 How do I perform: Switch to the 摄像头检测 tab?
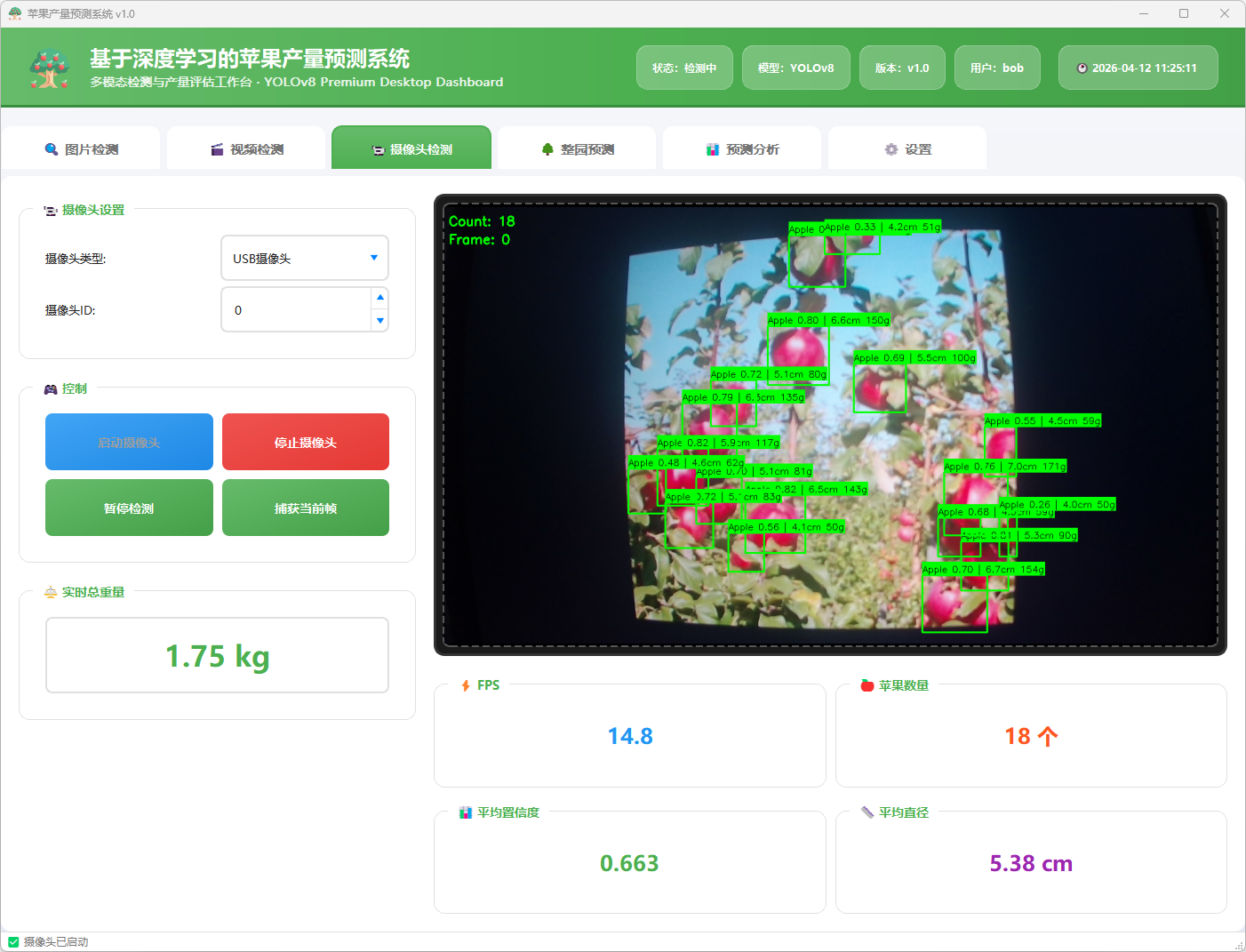pyautogui.click(x=411, y=148)
